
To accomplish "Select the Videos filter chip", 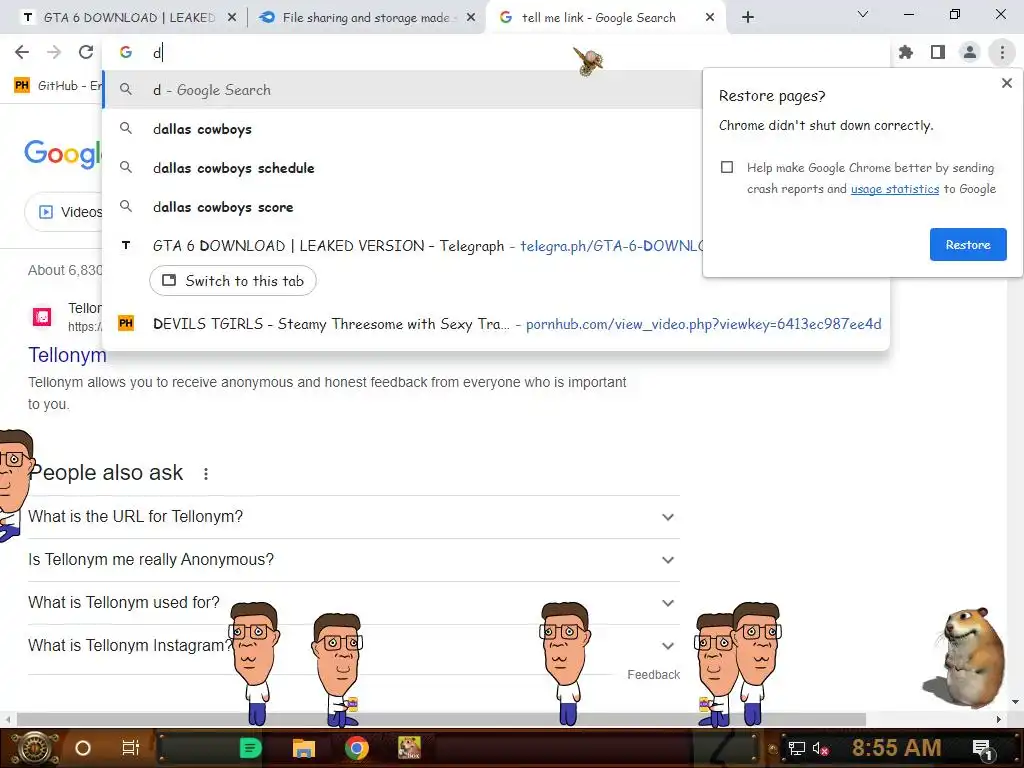I will pyautogui.click(x=65, y=212).
